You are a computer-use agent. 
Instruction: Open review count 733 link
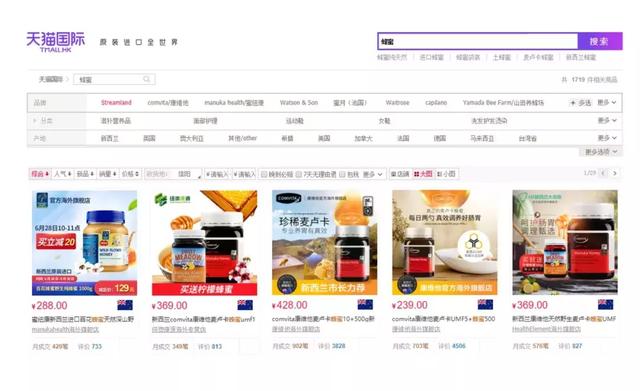(96, 346)
